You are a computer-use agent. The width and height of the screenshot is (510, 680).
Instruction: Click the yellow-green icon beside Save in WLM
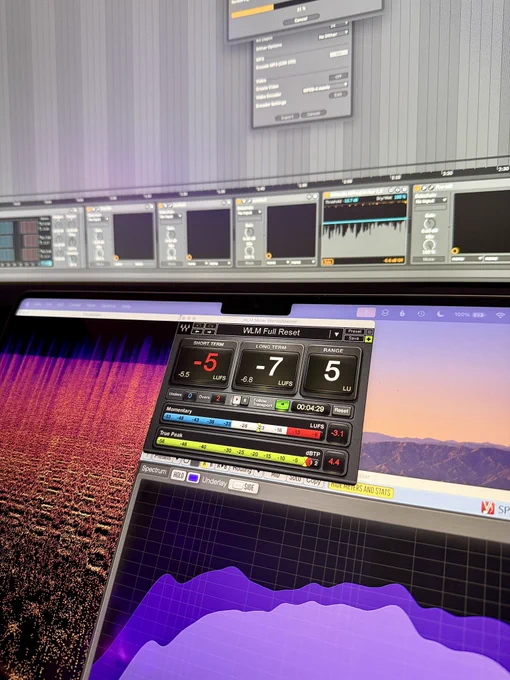coord(369,339)
